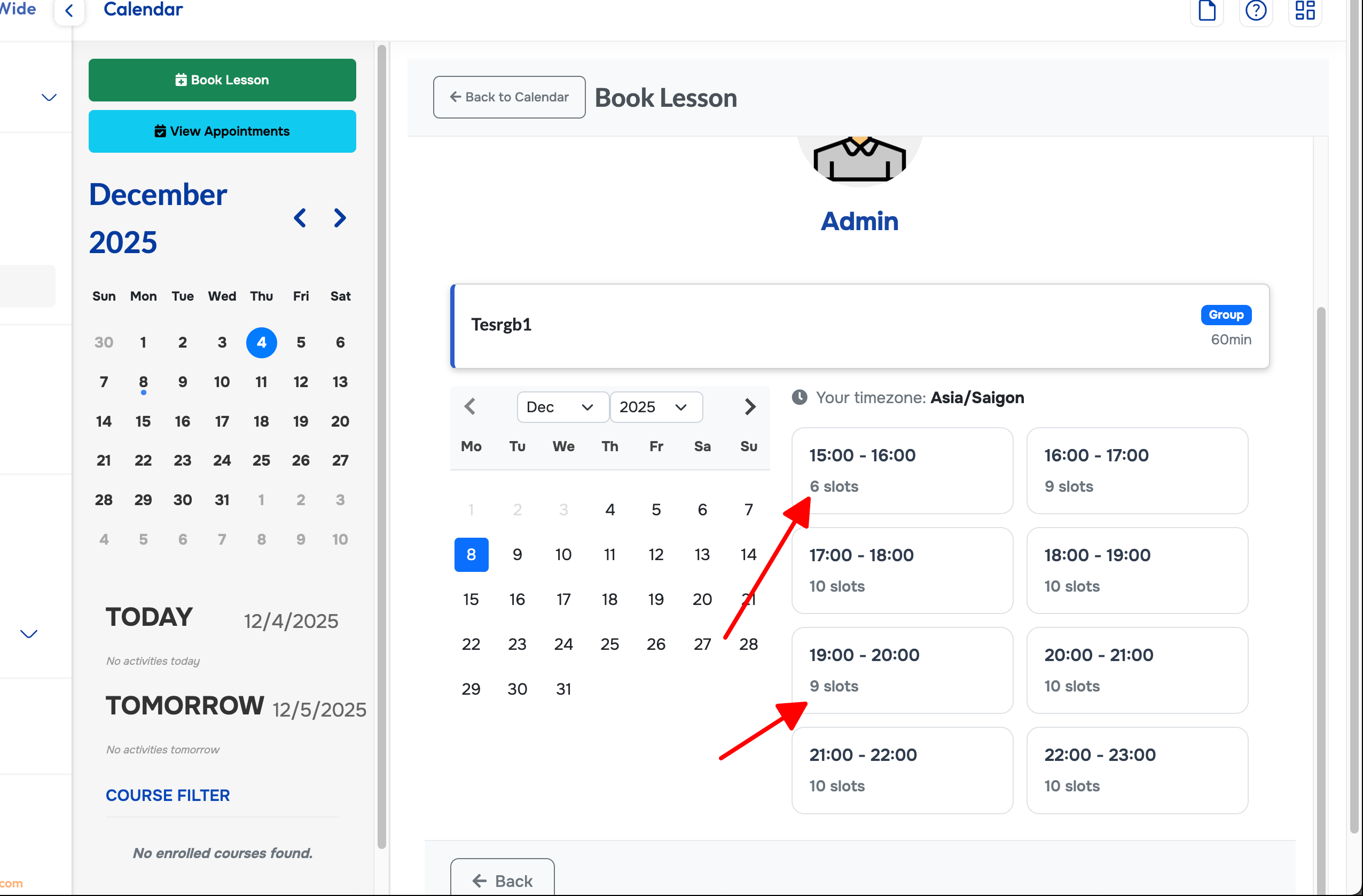
Task: Select the Tesrgb1 group lesson card
Action: click(859, 326)
